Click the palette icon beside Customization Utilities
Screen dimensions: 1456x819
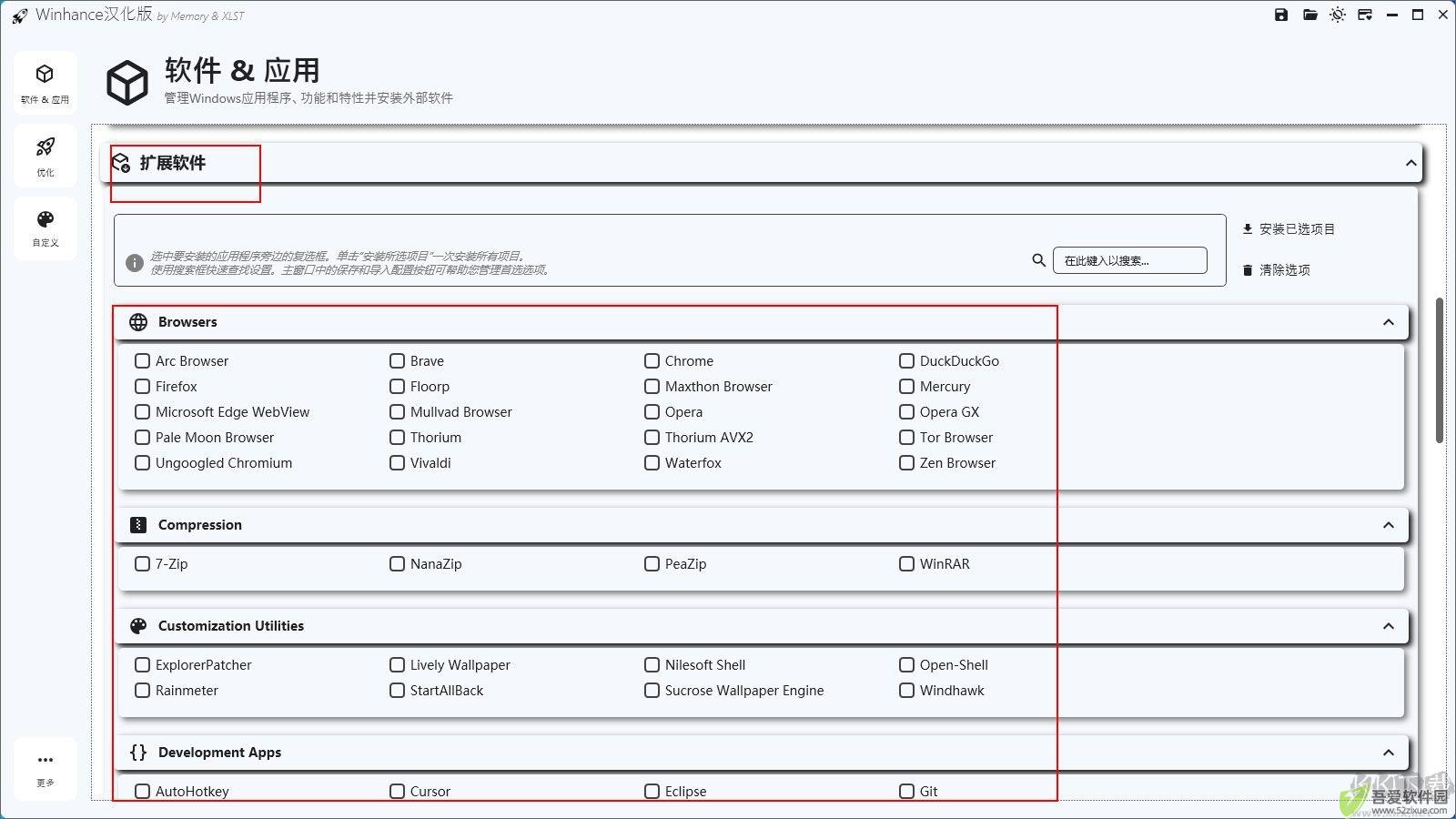click(138, 626)
